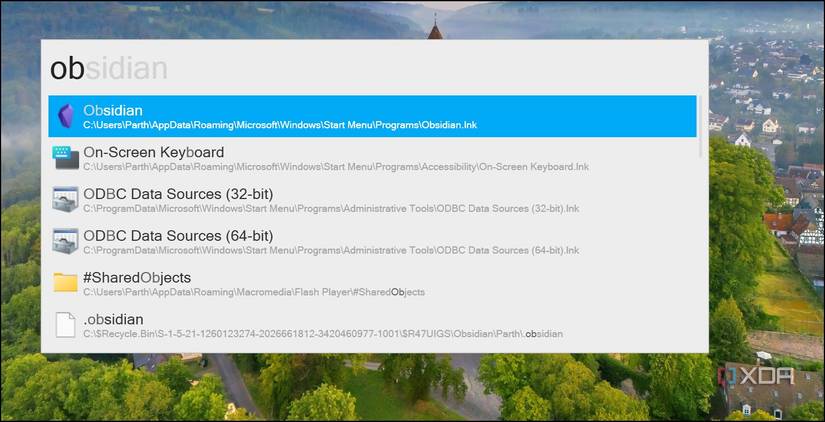This screenshot has height=422, width=825.
Task: Click the $Recycle.Bin path text
Action: coord(323,334)
